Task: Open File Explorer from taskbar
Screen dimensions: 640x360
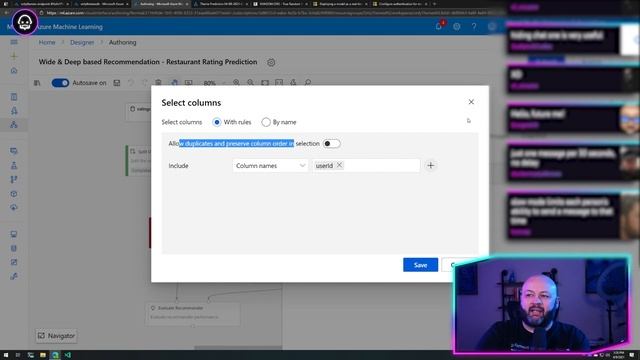Action: click(43, 355)
